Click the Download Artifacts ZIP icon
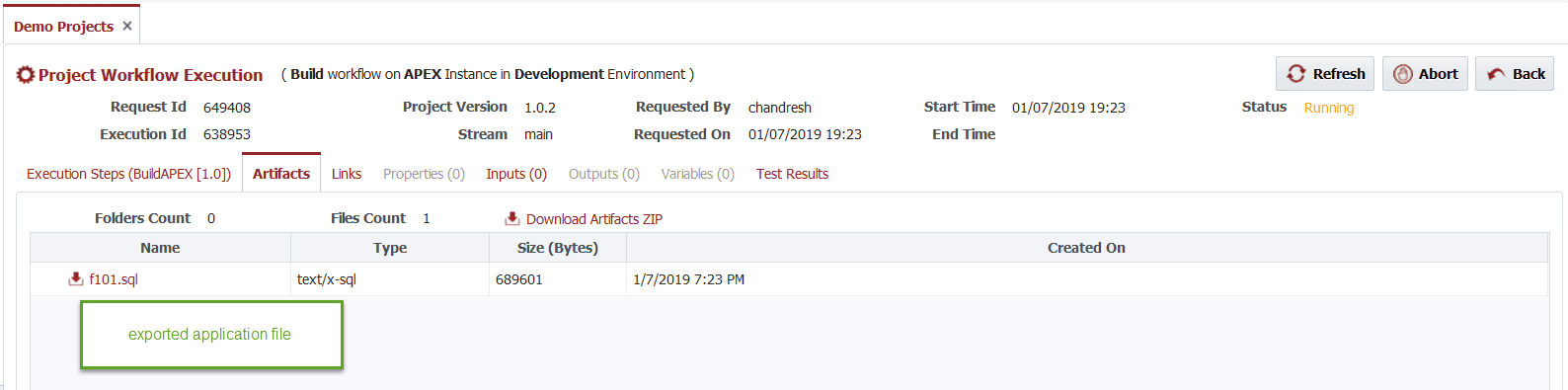The image size is (1568, 390). click(x=512, y=218)
